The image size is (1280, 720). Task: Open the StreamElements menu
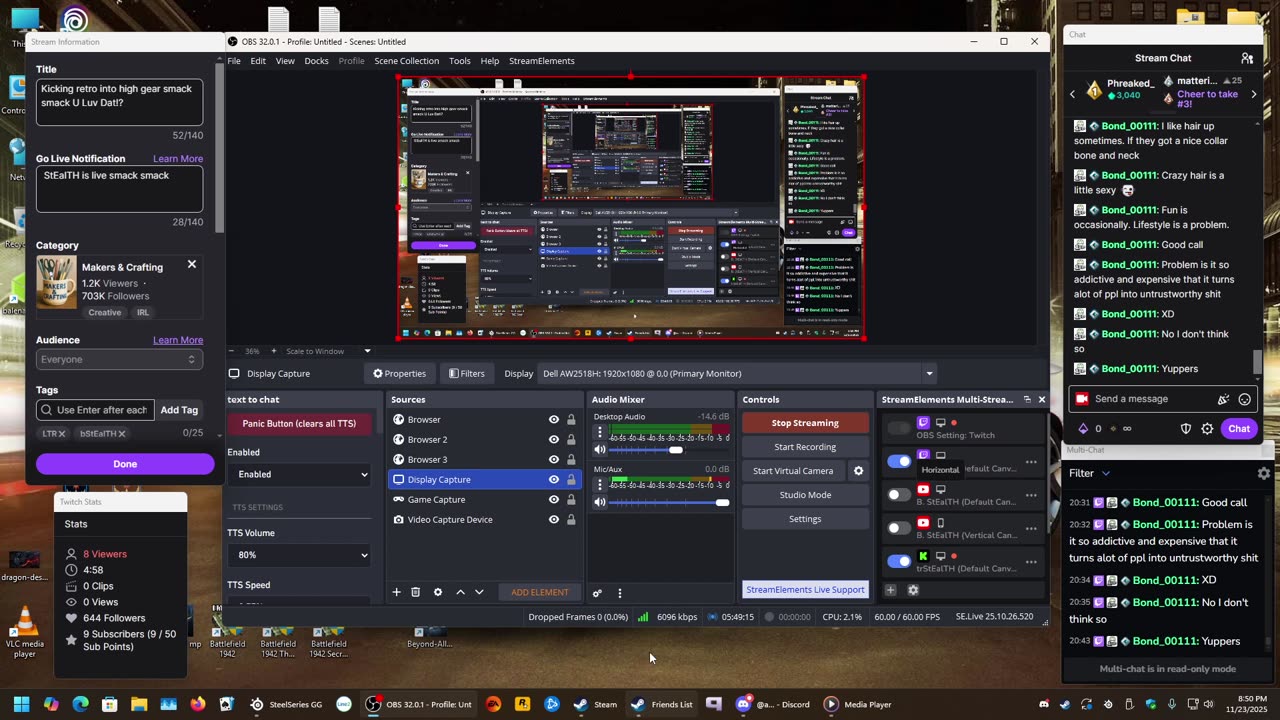(x=541, y=61)
